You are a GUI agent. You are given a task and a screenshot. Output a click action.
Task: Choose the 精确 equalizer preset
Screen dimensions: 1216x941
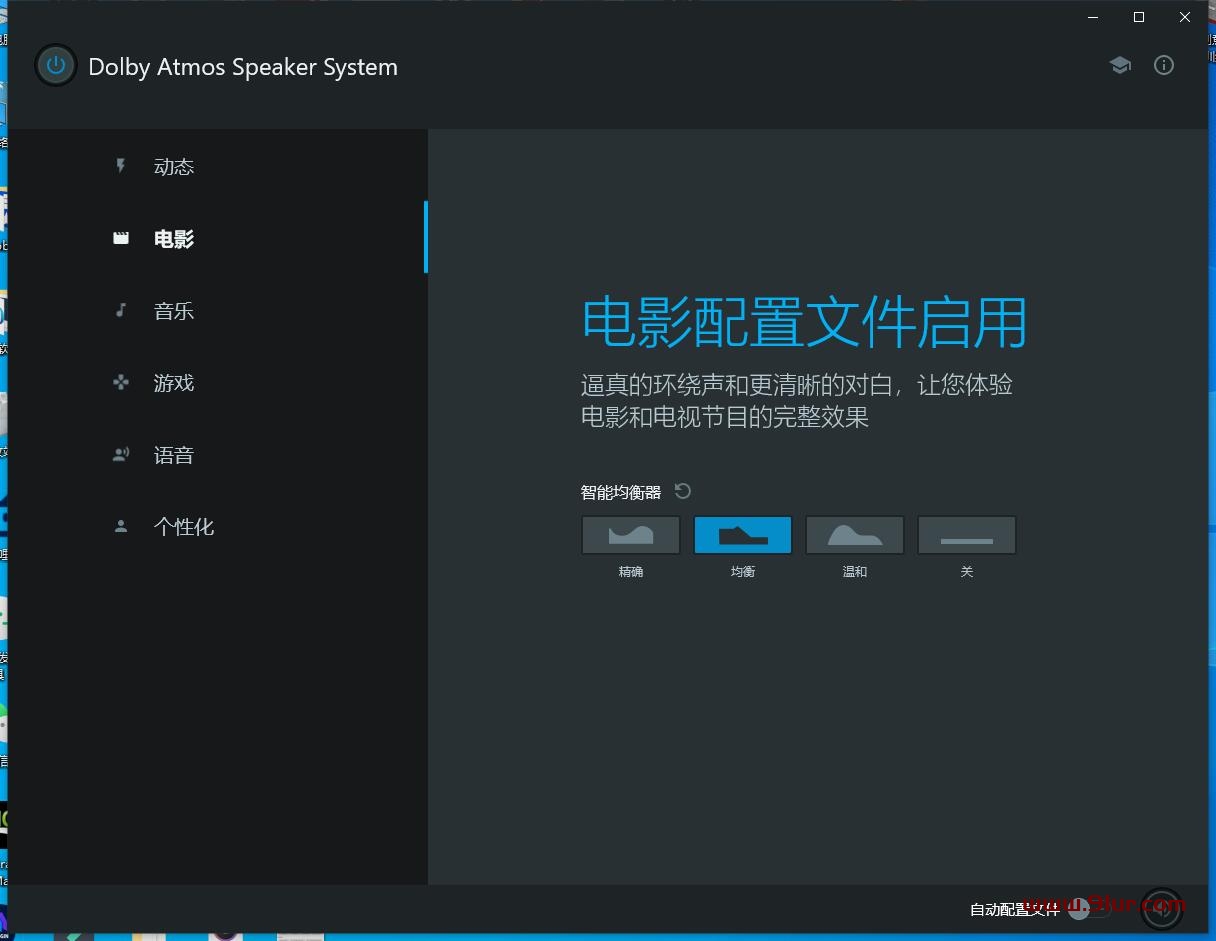(631, 535)
